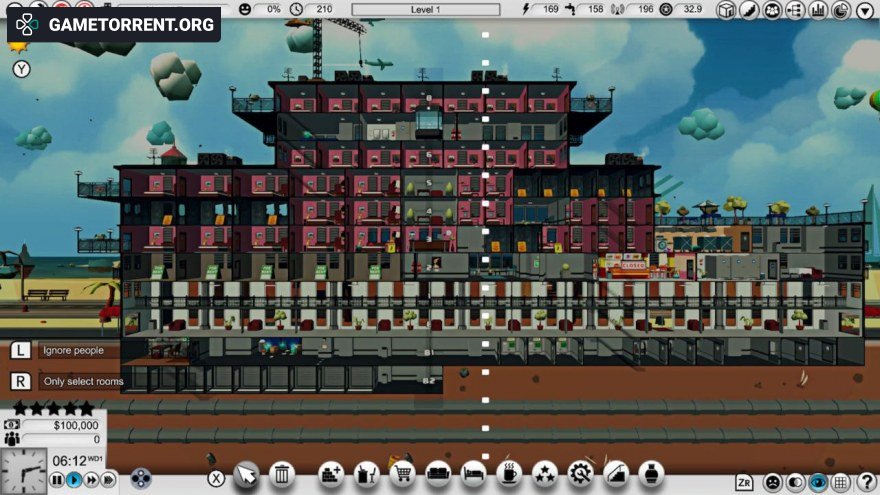Click the five-star hotel rating
The height and width of the screenshot is (495, 880).
pyautogui.click(x=53, y=408)
